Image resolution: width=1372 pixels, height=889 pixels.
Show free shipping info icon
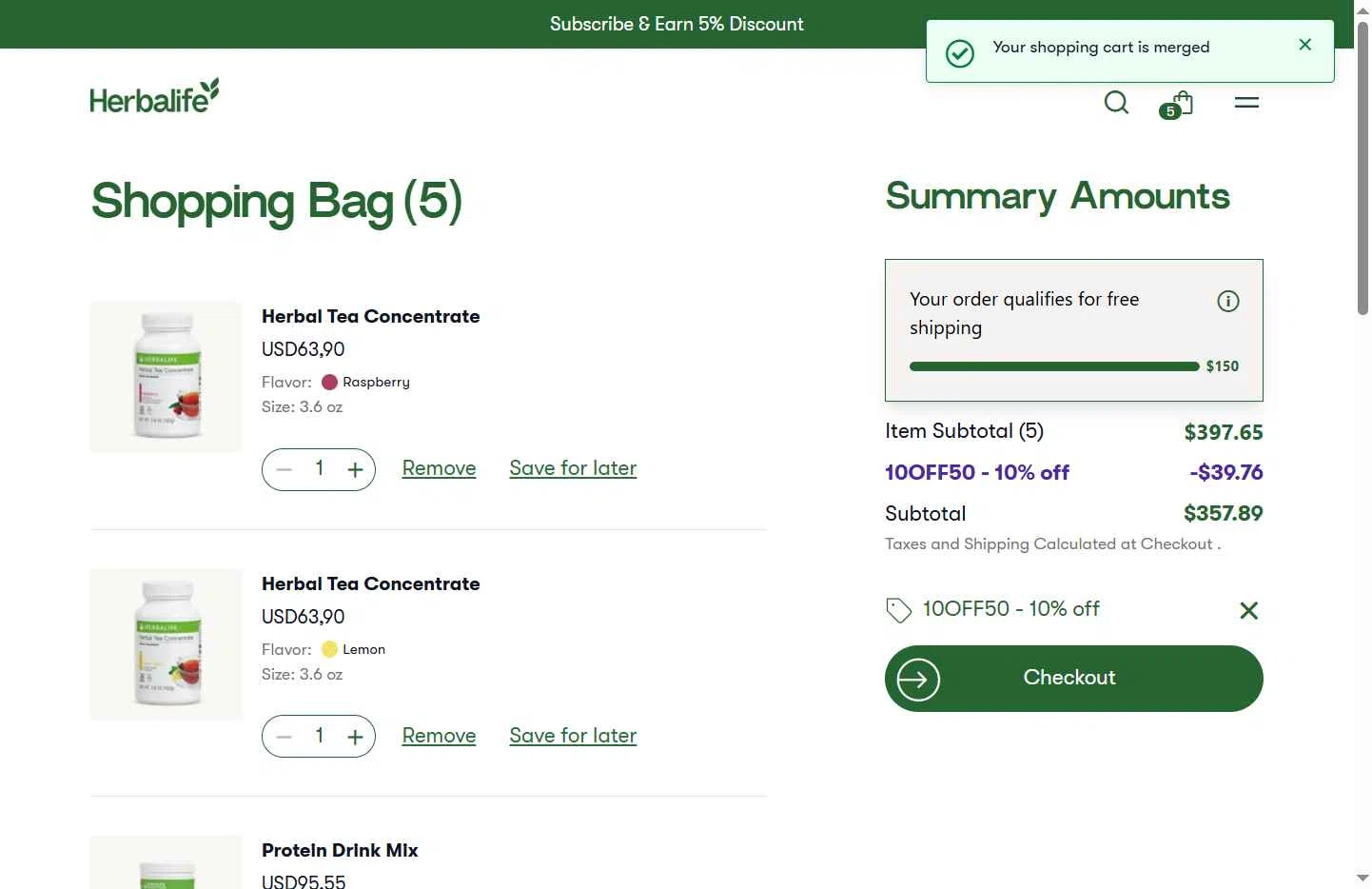1228,302
